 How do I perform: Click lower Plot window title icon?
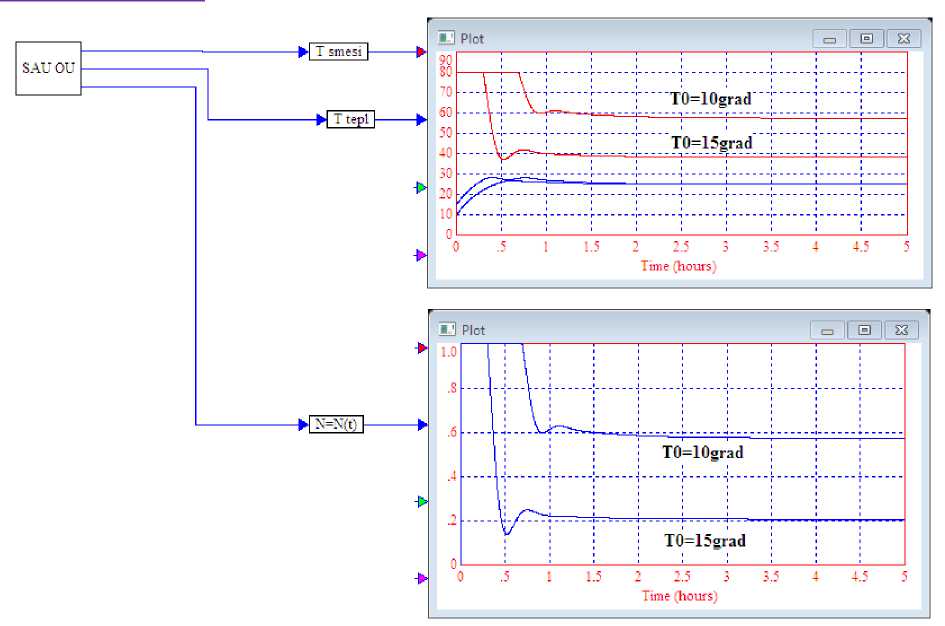pyautogui.click(x=447, y=329)
